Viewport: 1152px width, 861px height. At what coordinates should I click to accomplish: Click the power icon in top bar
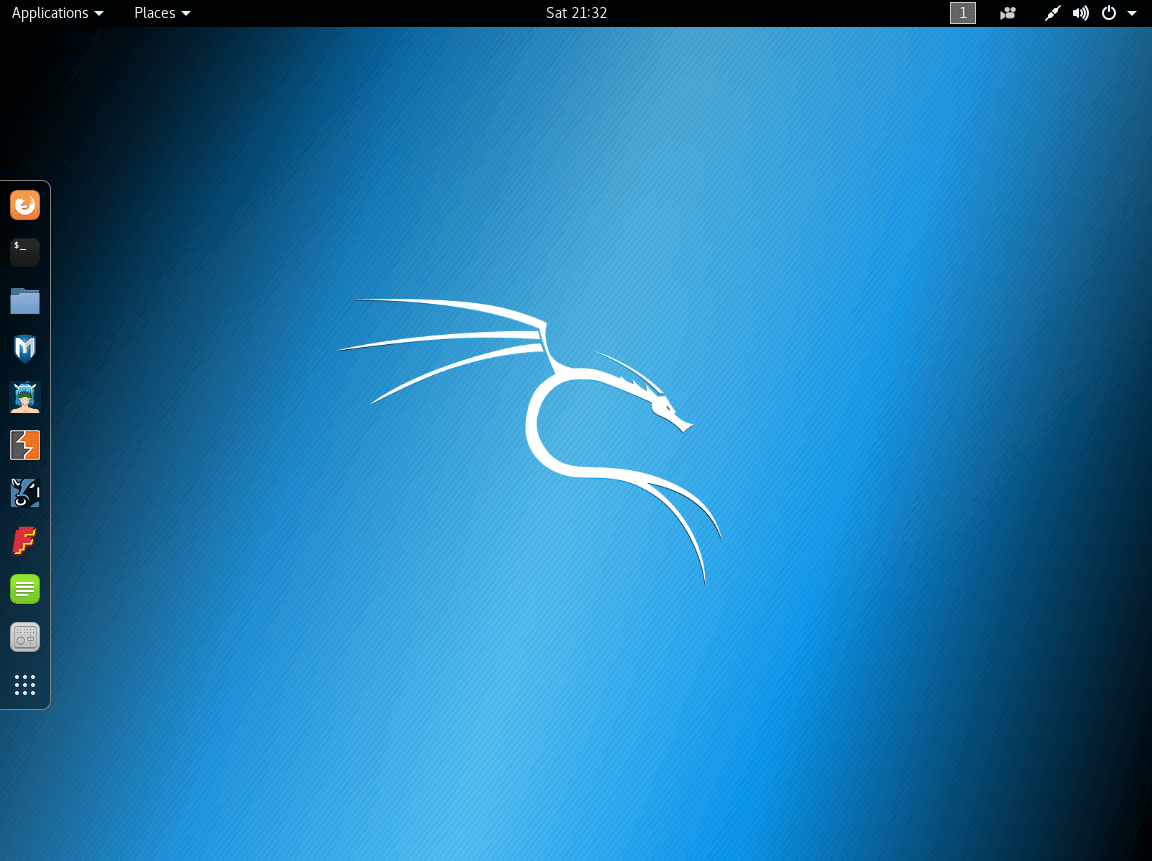click(1109, 13)
